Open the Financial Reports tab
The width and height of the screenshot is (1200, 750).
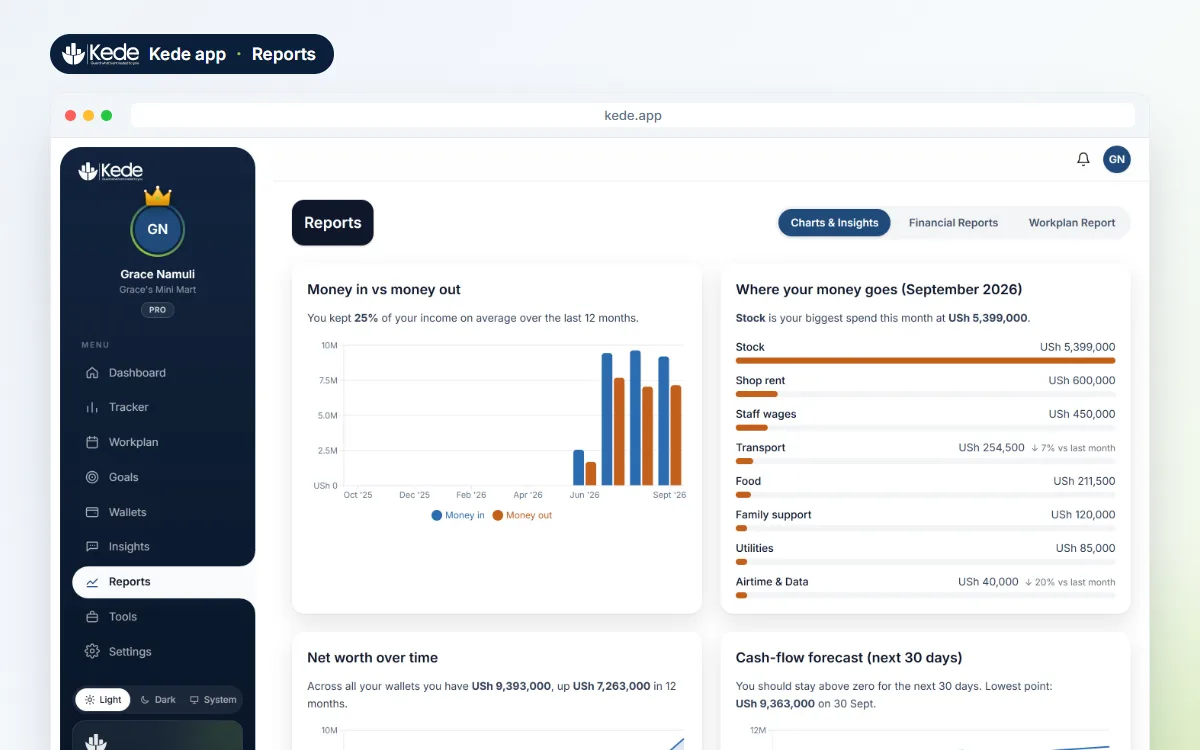[953, 223]
